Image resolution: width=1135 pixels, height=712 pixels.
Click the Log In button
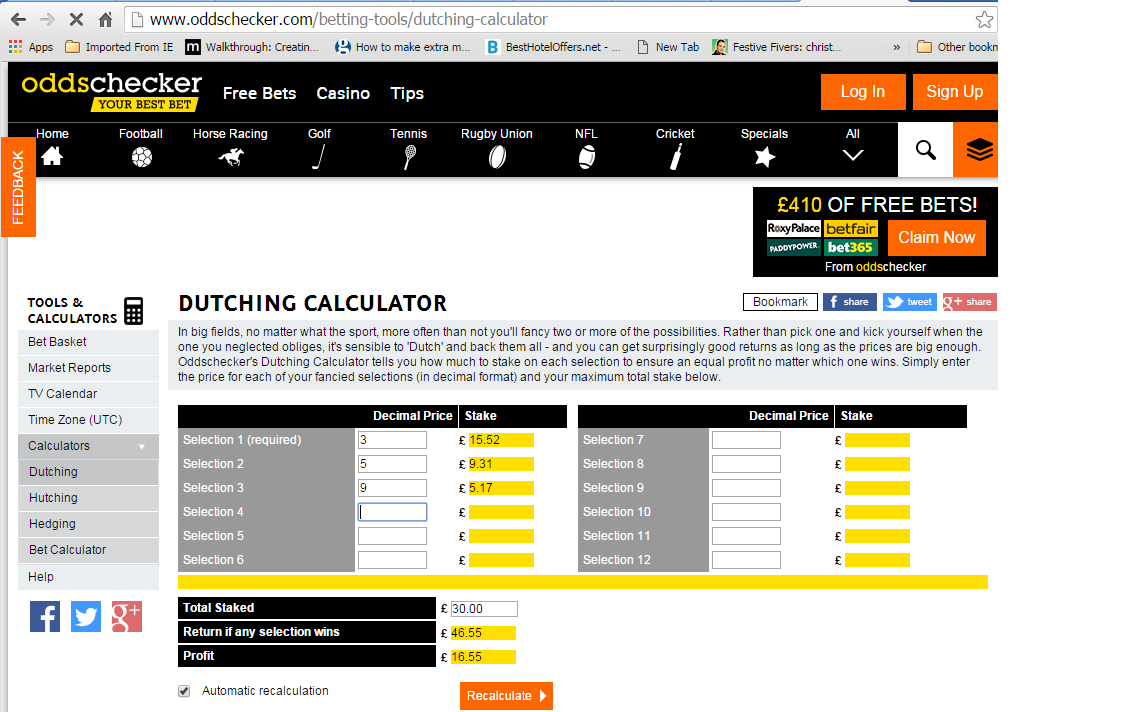coord(863,92)
